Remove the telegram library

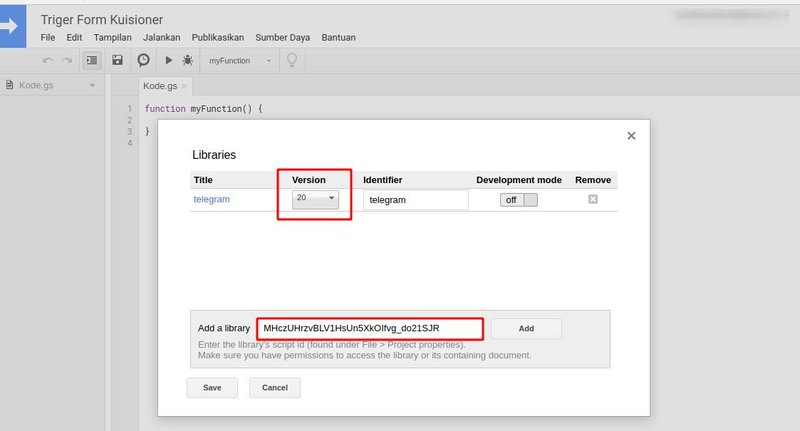pos(592,200)
